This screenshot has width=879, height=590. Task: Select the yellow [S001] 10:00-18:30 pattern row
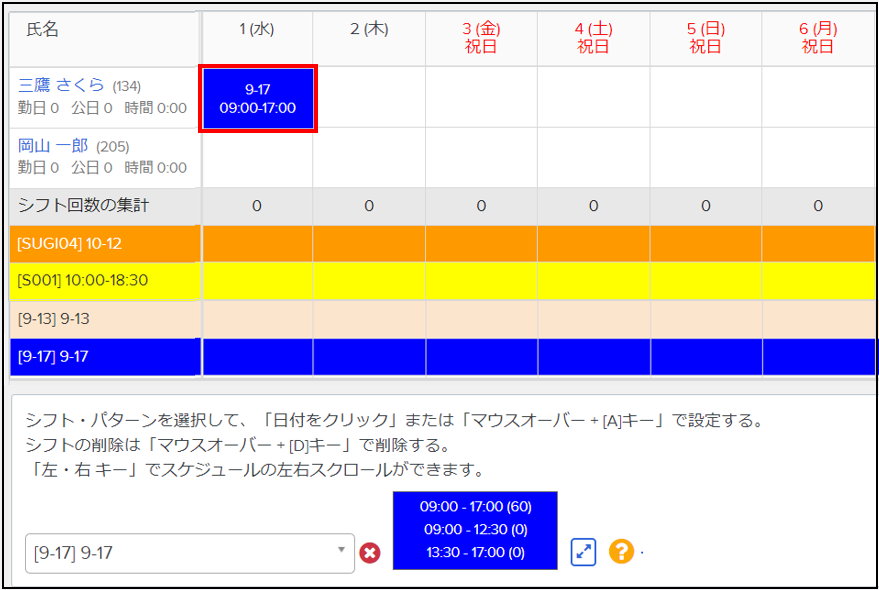tap(105, 281)
